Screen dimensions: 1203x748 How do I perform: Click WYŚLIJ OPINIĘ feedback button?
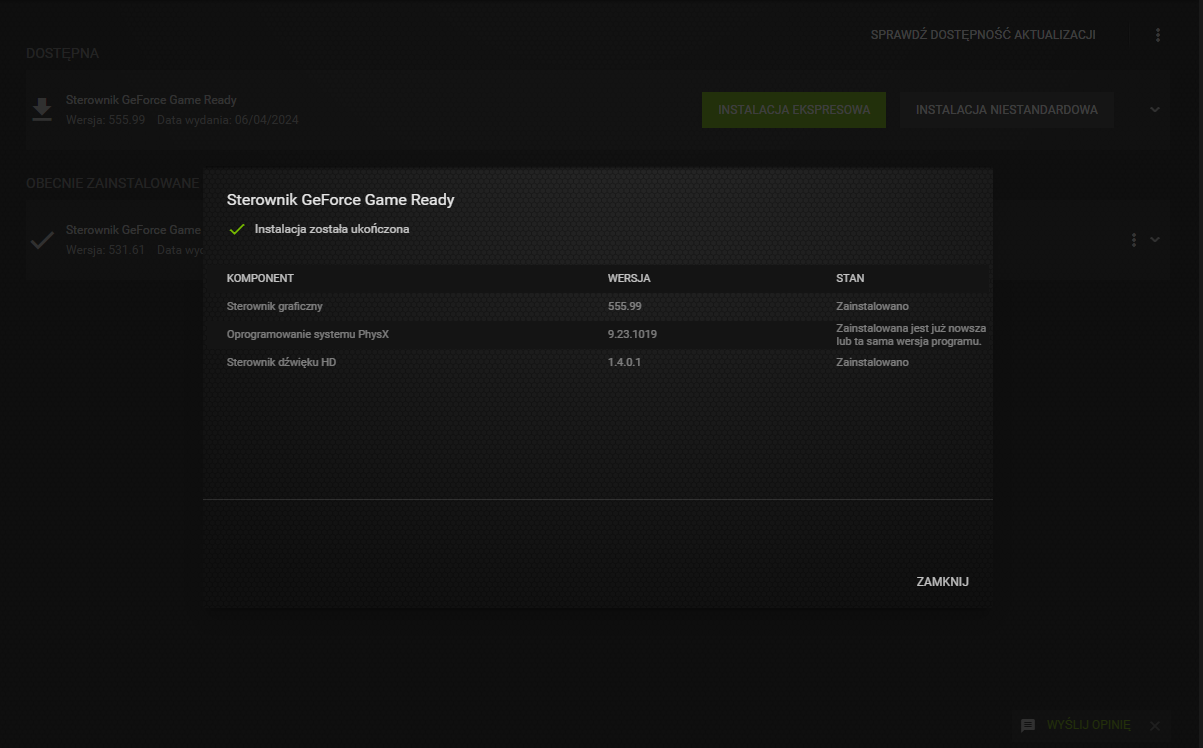pos(1088,725)
